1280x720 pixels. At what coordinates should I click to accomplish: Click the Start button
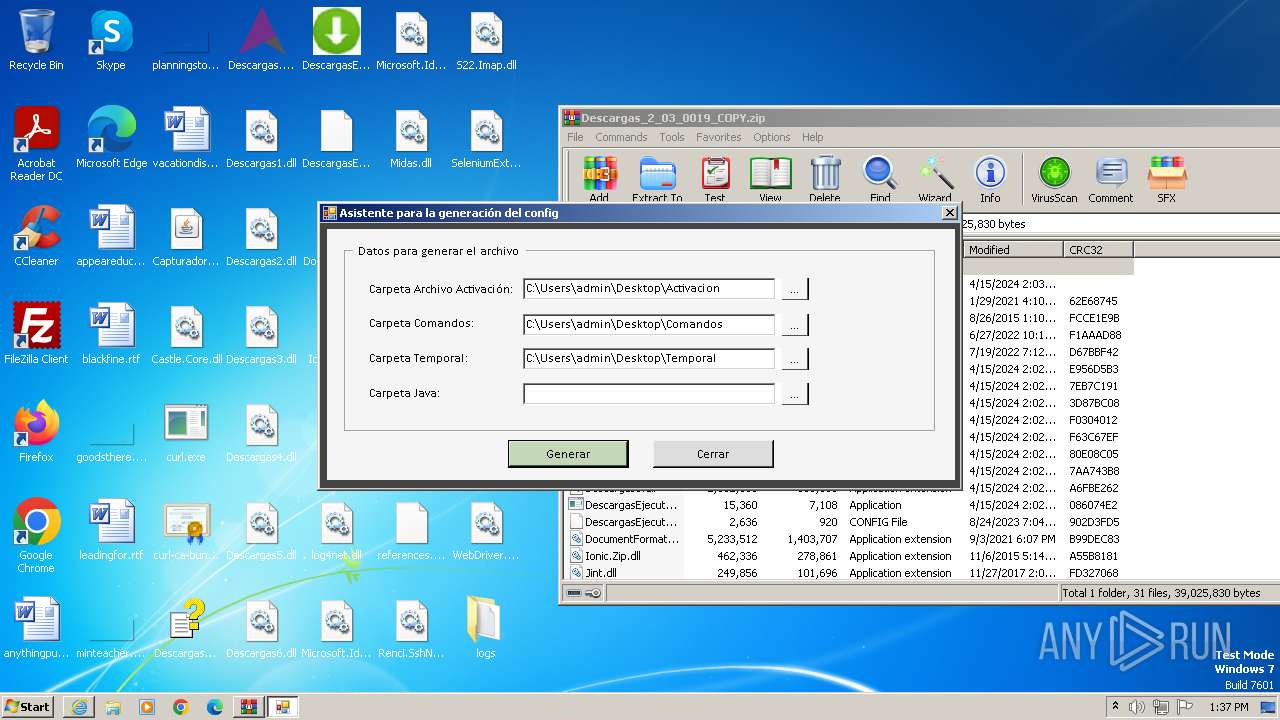point(28,707)
